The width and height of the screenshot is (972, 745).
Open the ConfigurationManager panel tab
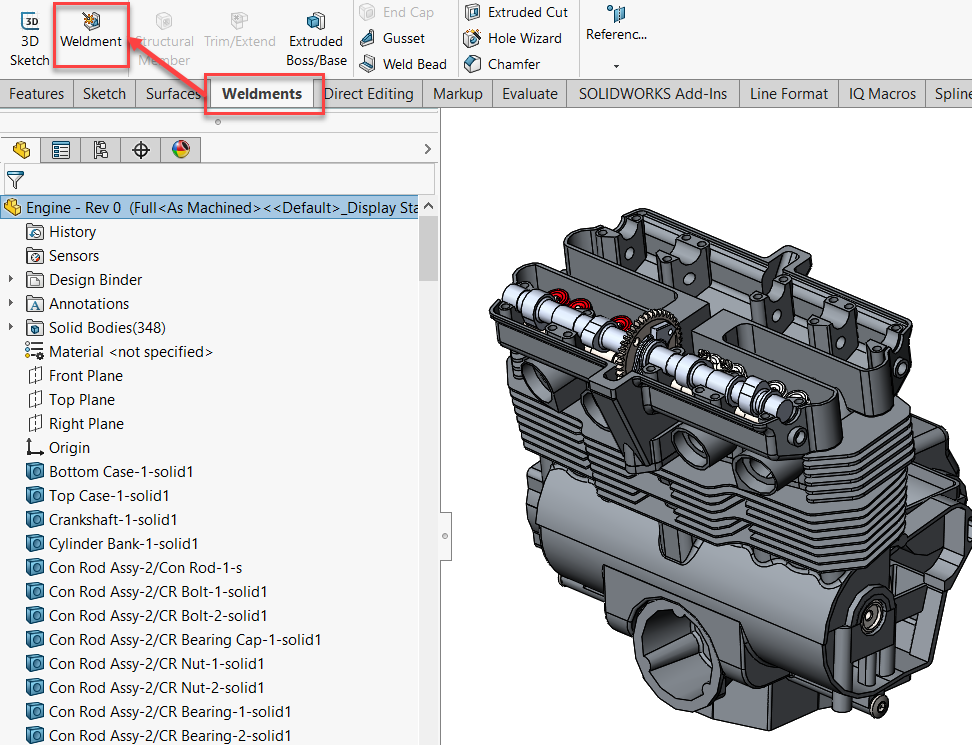100,150
